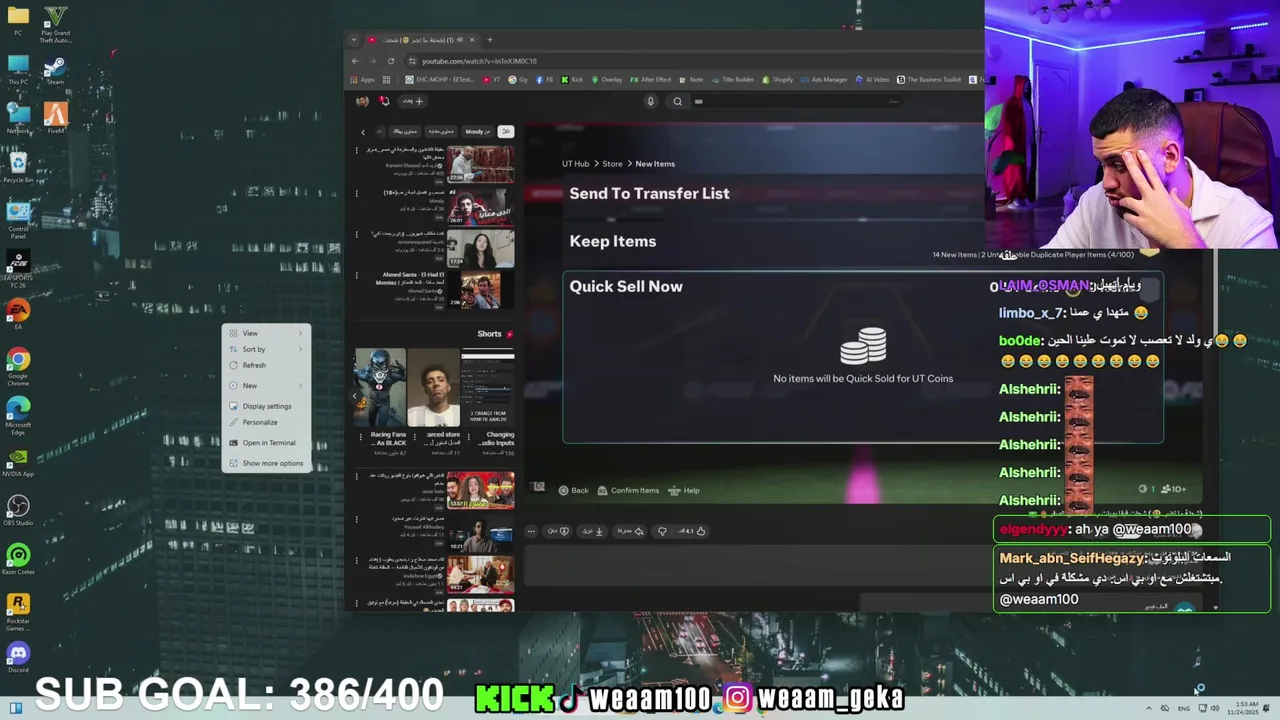This screenshot has width=1280, height=720.
Task: Open Rockstar Games launcher shortcut
Action: click(x=18, y=610)
